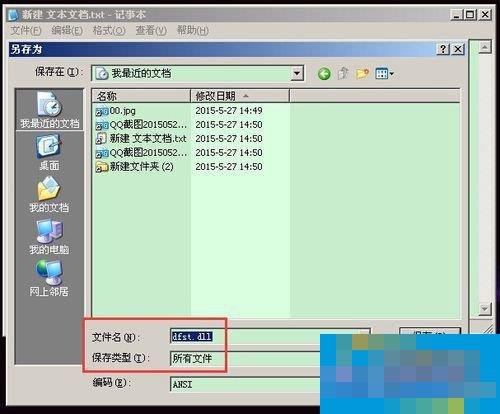The width and height of the screenshot is (500, 414).
Task: Click the date 2015-5-27 14:49
Action: pos(229,111)
